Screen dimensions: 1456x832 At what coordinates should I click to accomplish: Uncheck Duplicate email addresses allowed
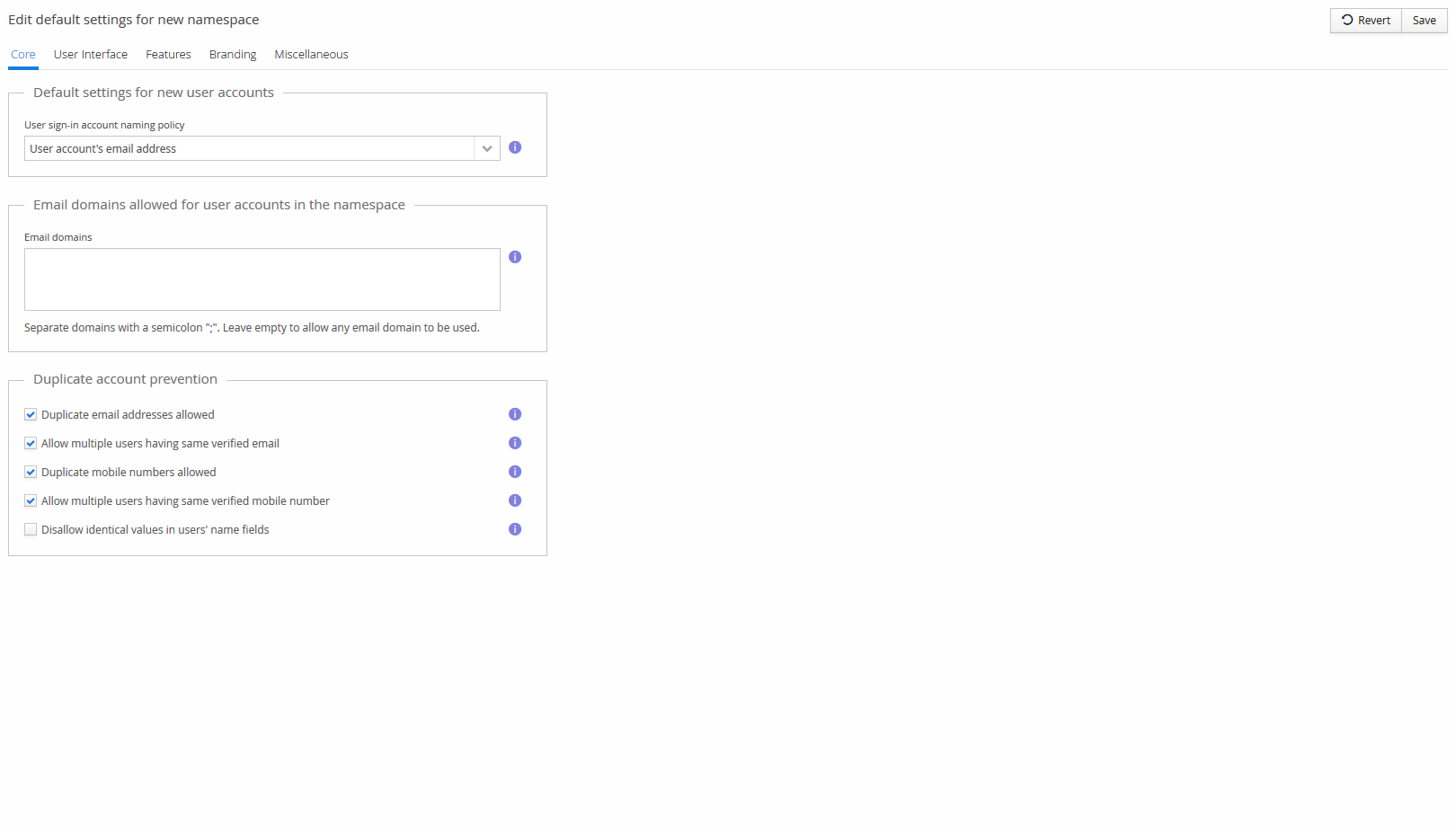pos(31,414)
